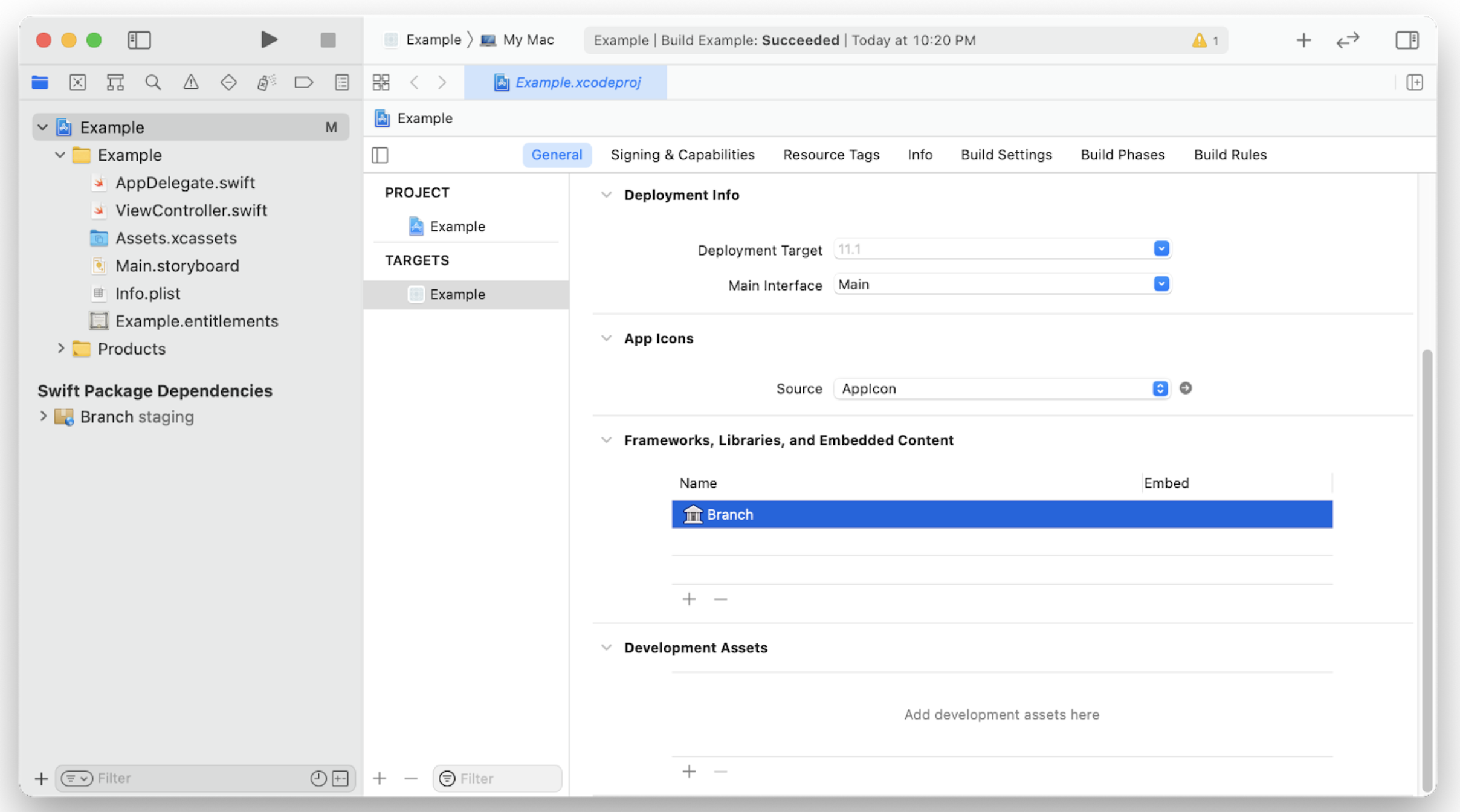Show only source-controlled files filter

[x=341, y=778]
